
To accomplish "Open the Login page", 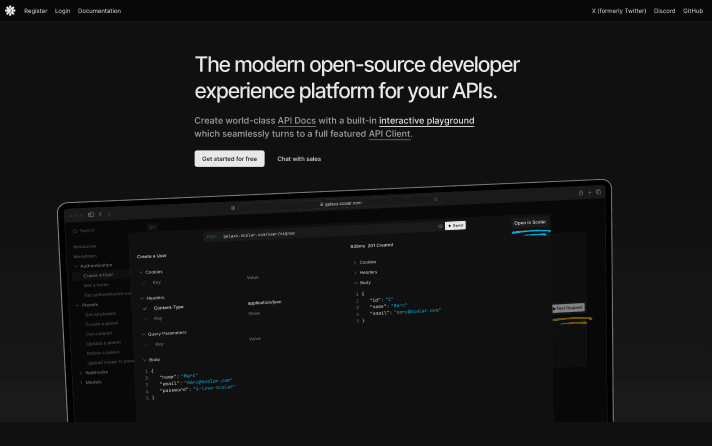I will pos(62,11).
